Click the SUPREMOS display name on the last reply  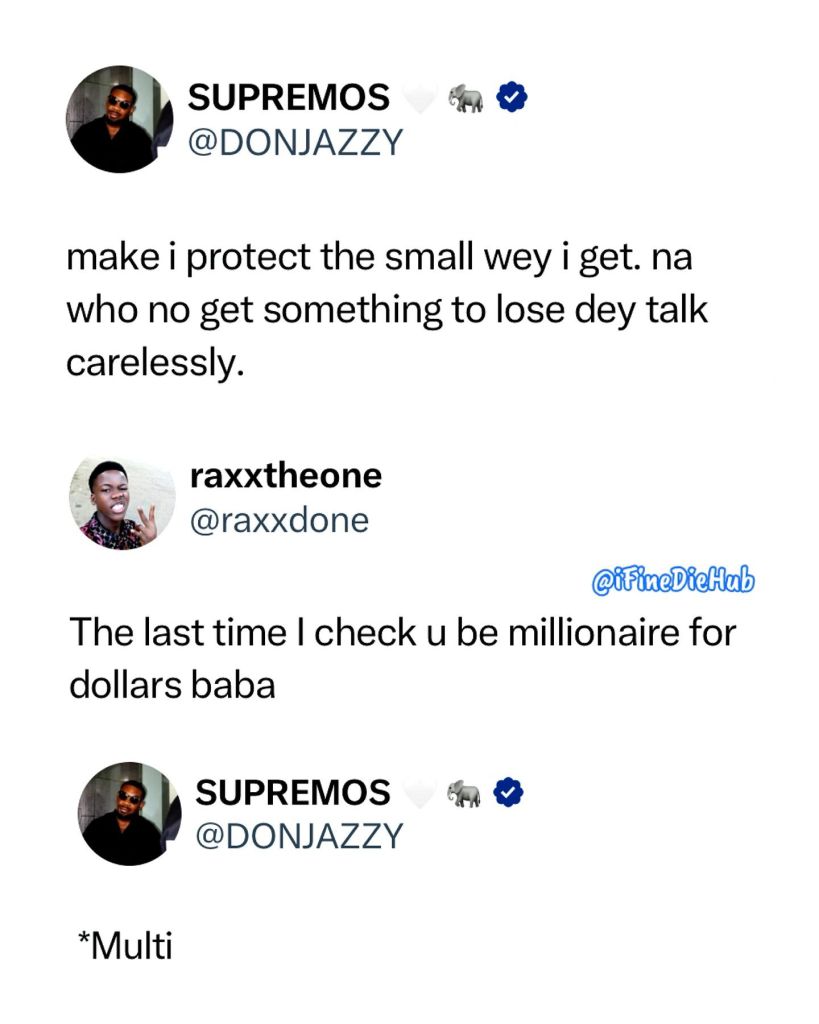pos(292,793)
